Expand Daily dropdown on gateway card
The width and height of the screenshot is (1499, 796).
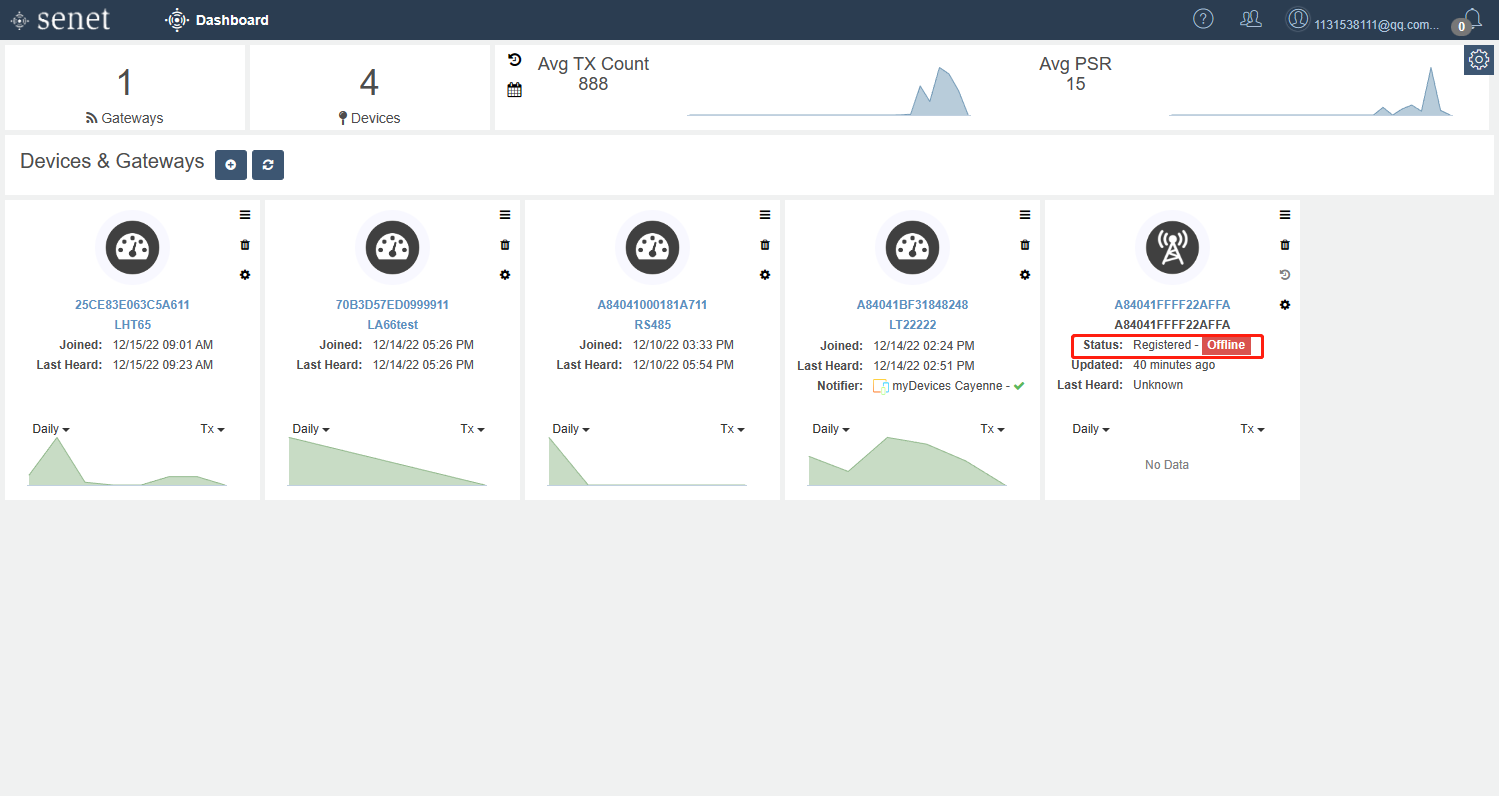pos(1091,429)
